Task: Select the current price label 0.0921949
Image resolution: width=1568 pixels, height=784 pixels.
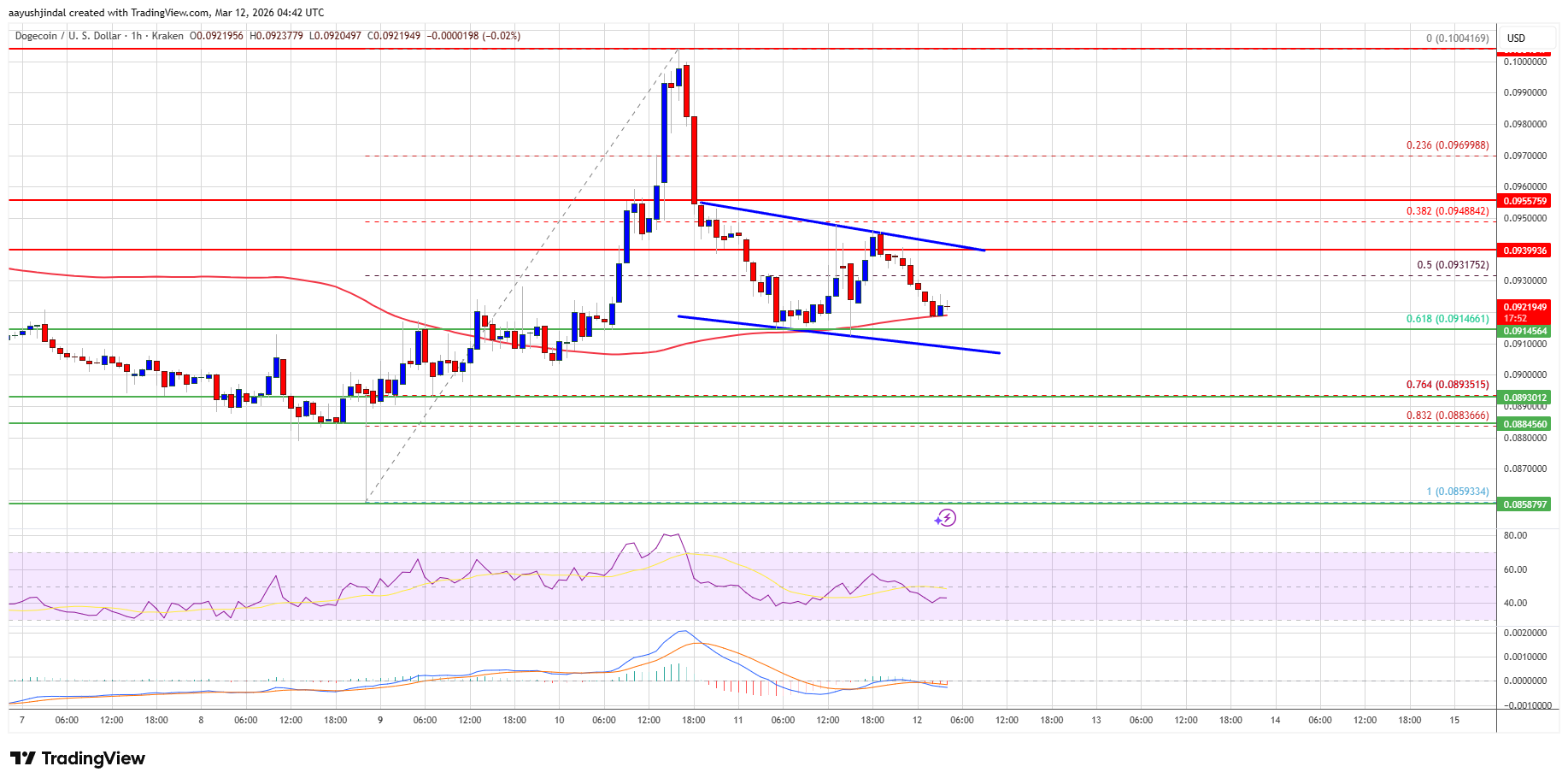Action: (1525, 307)
